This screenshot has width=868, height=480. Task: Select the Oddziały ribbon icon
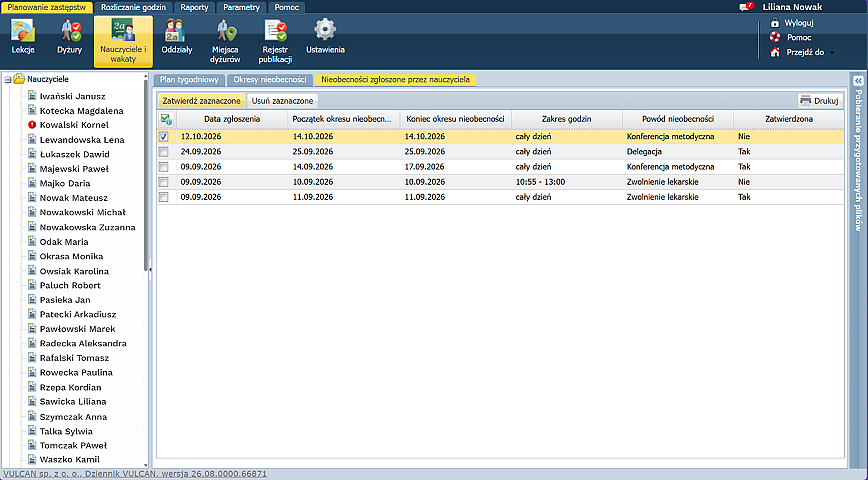177,30
